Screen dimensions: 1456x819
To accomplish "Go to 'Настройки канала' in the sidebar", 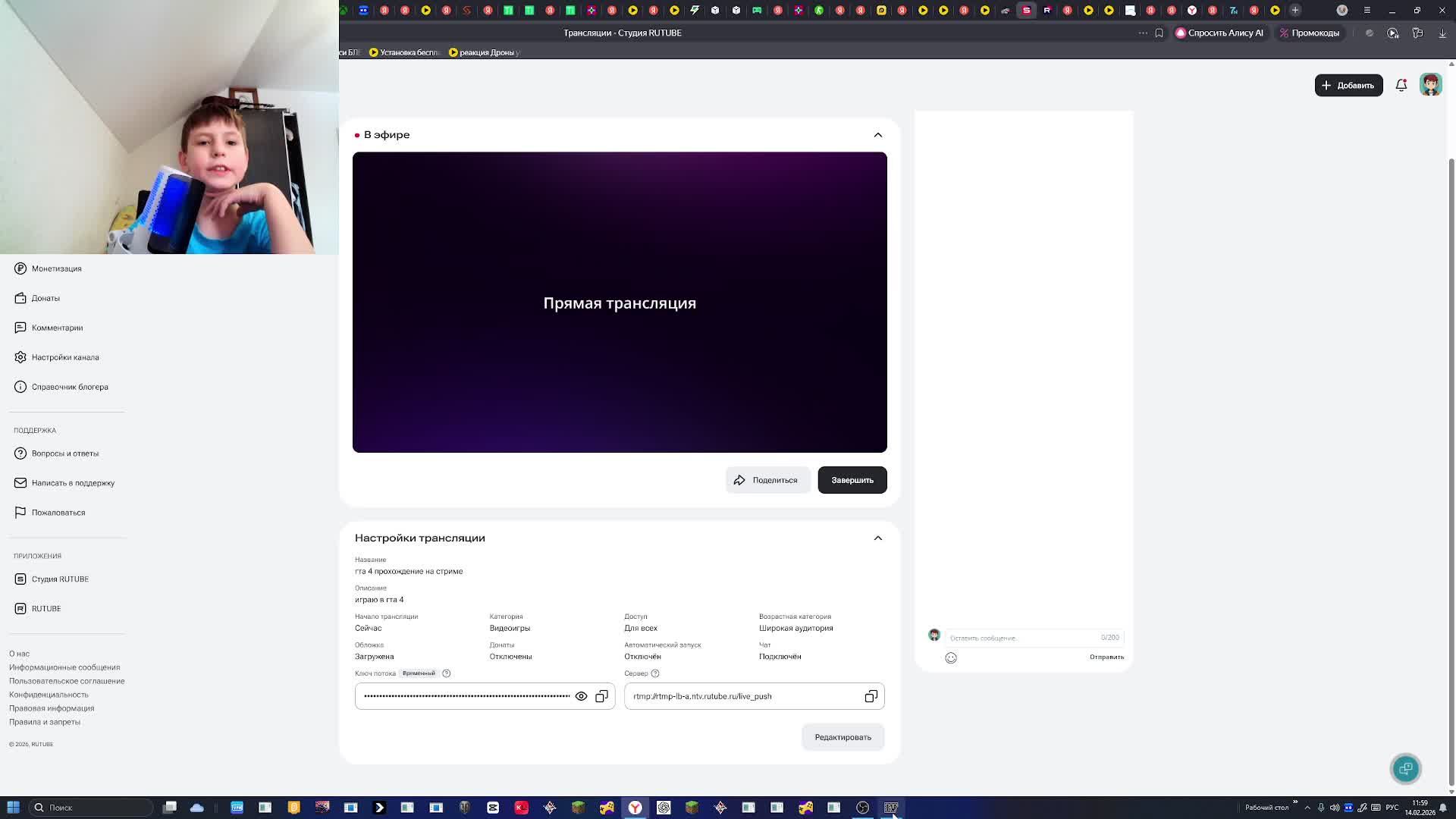I will [x=64, y=357].
